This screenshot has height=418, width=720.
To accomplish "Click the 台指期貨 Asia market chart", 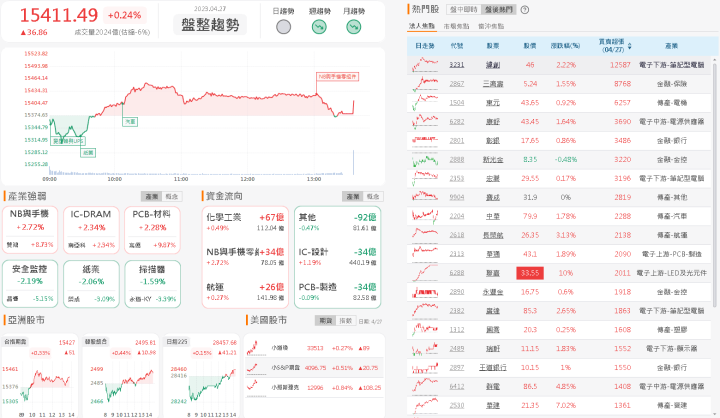I will coord(39,376).
